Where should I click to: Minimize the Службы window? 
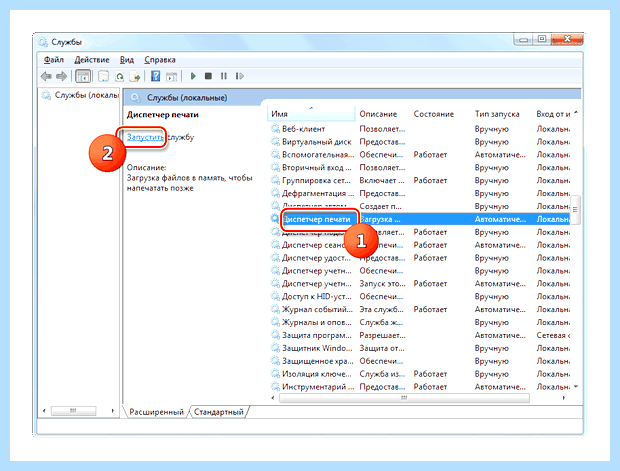(x=524, y=40)
